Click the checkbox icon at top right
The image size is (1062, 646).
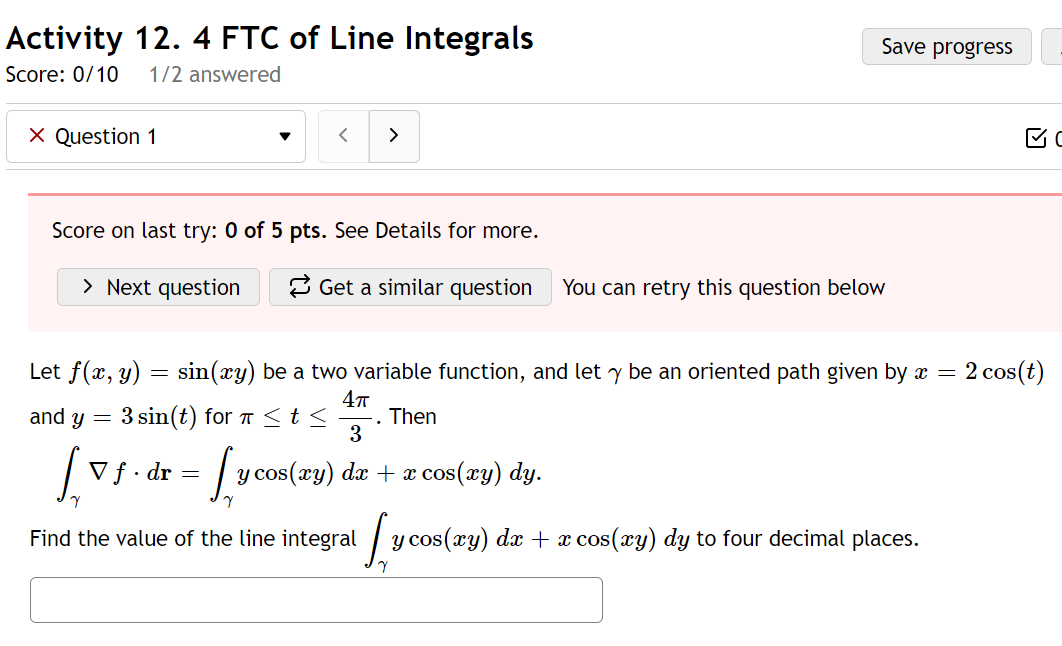click(1036, 138)
